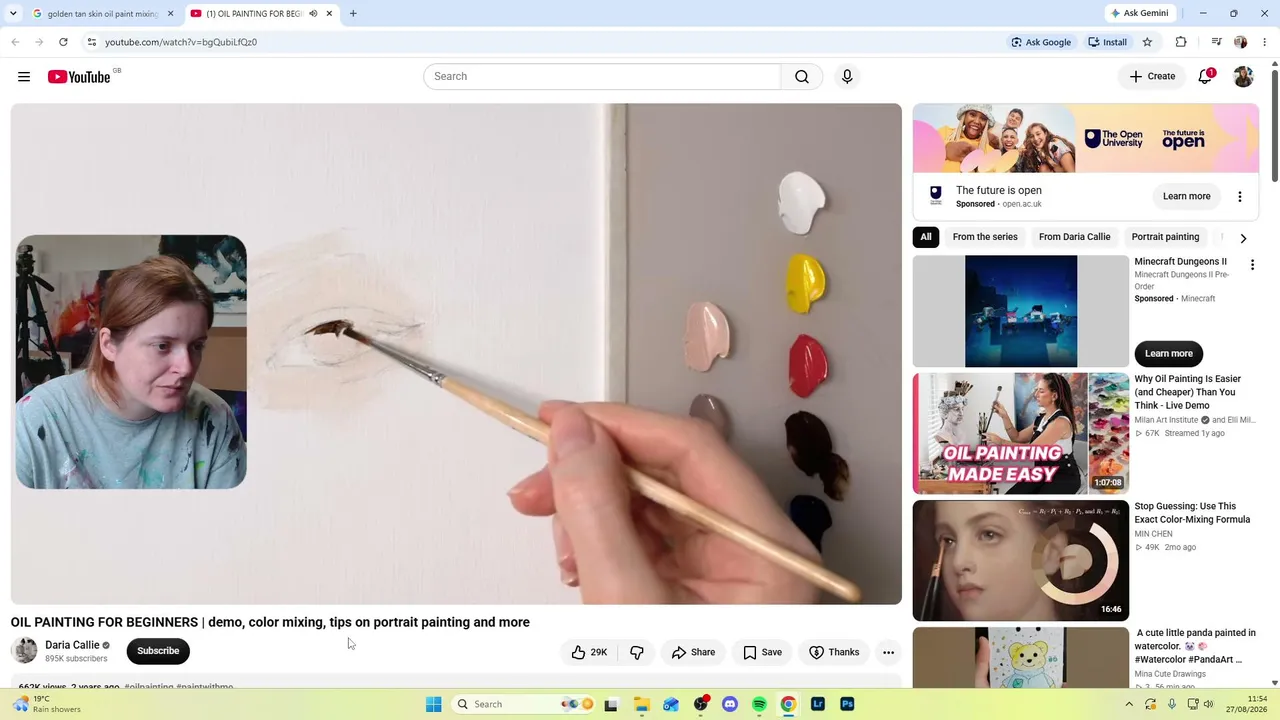Close the OIL PAINTING FOR BEGINNERS tab

point(329,14)
